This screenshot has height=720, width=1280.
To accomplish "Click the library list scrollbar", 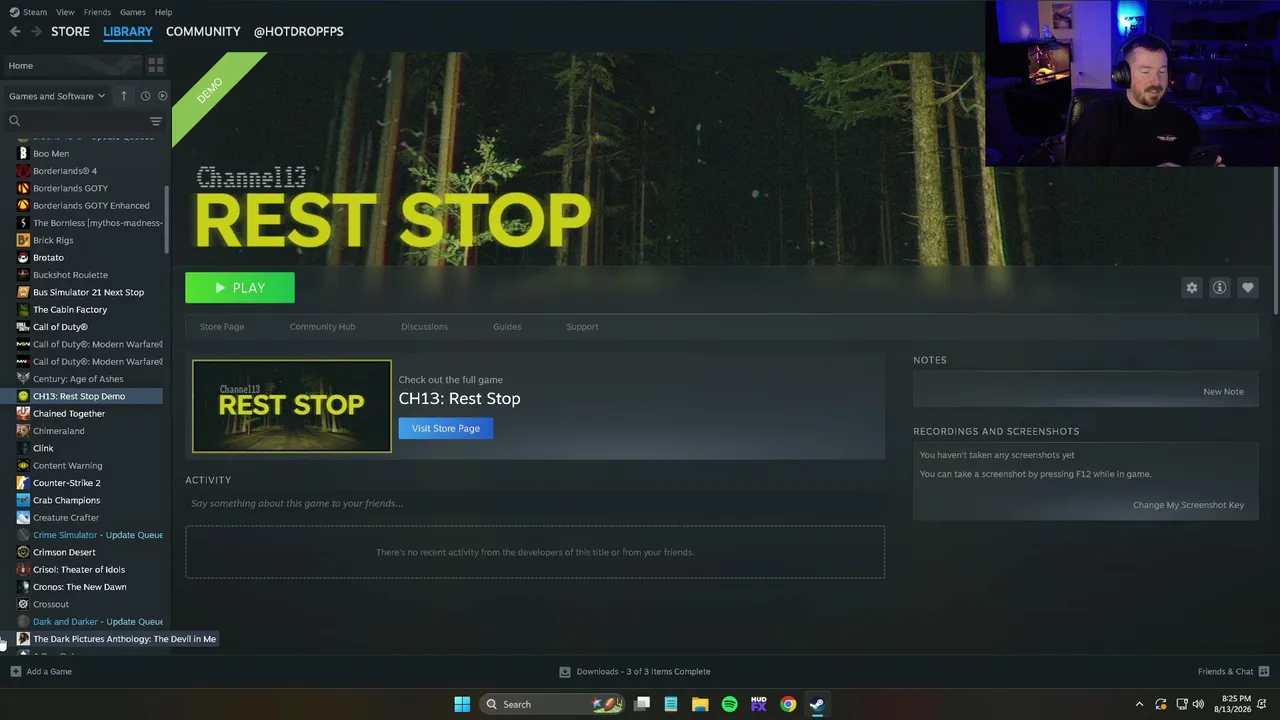I will point(167,220).
